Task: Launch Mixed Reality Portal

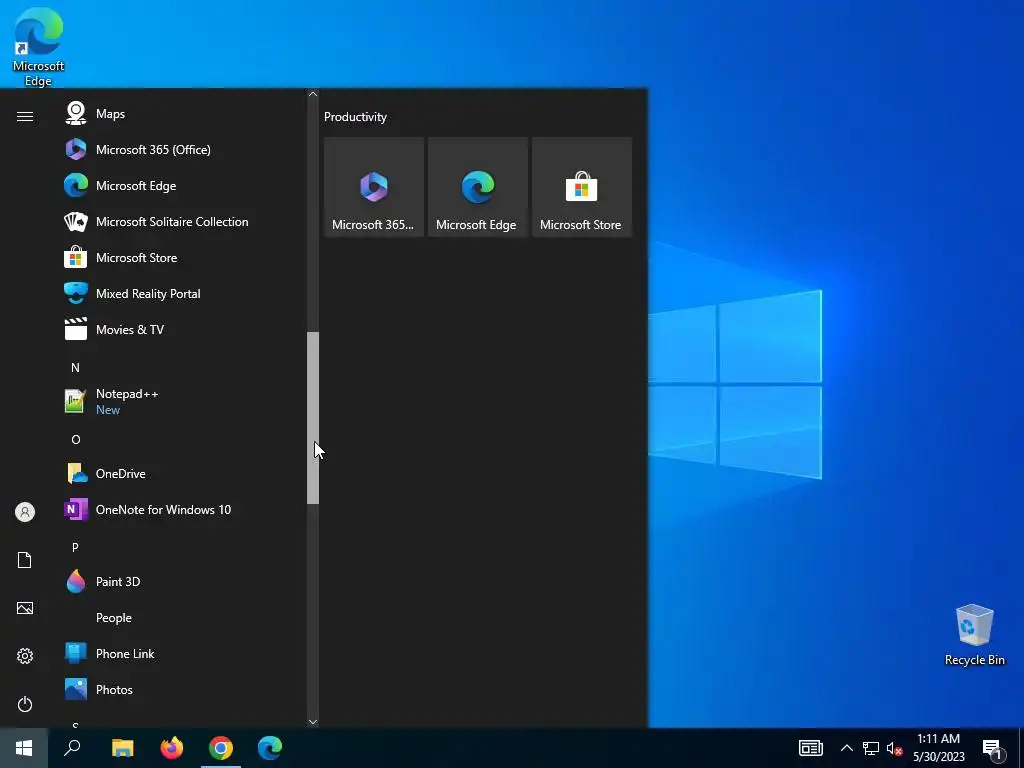Action: click(x=183, y=293)
